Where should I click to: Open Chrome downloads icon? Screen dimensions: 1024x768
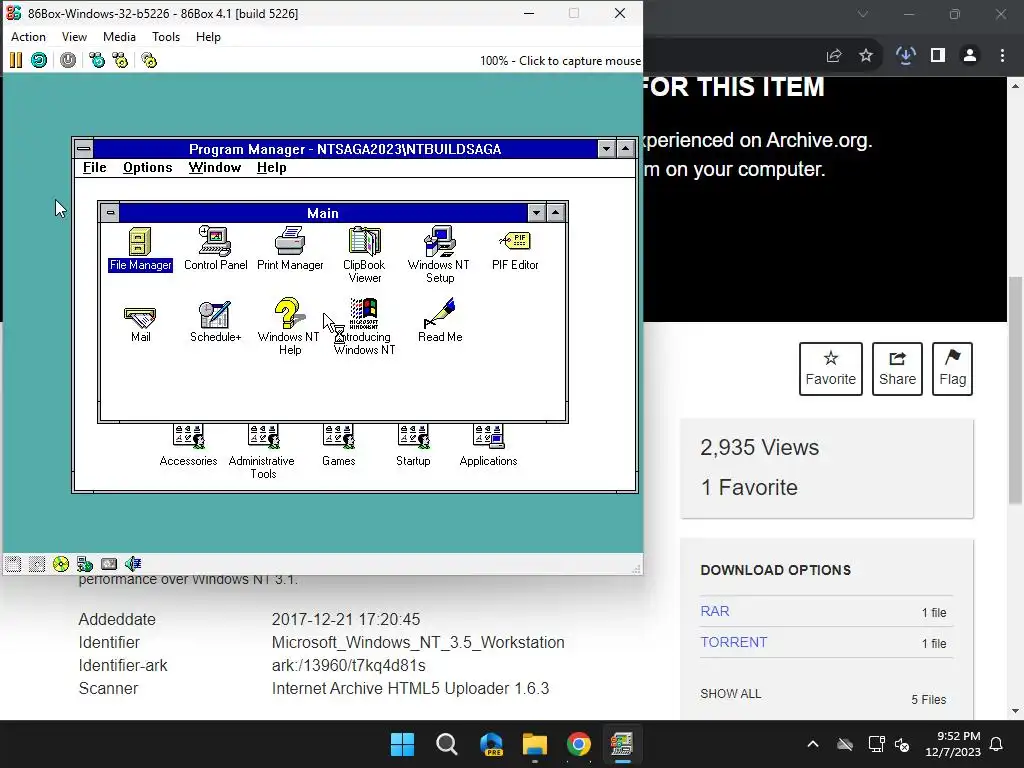coord(905,56)
